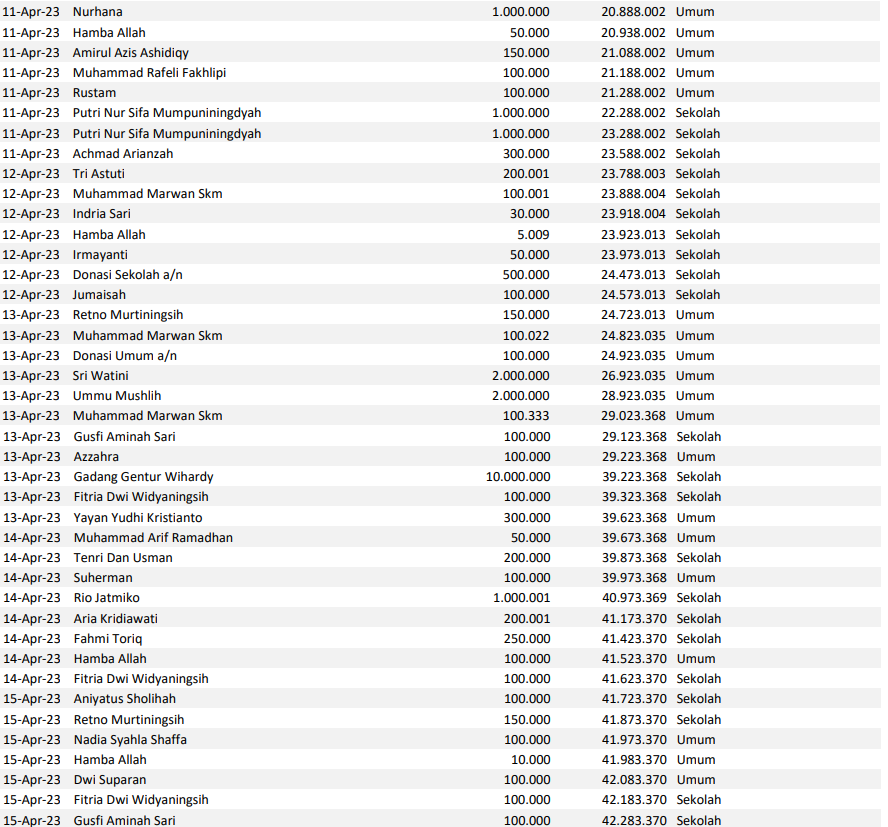Select the running balance 28.923.035
The image size is (888, 827).
633,396
